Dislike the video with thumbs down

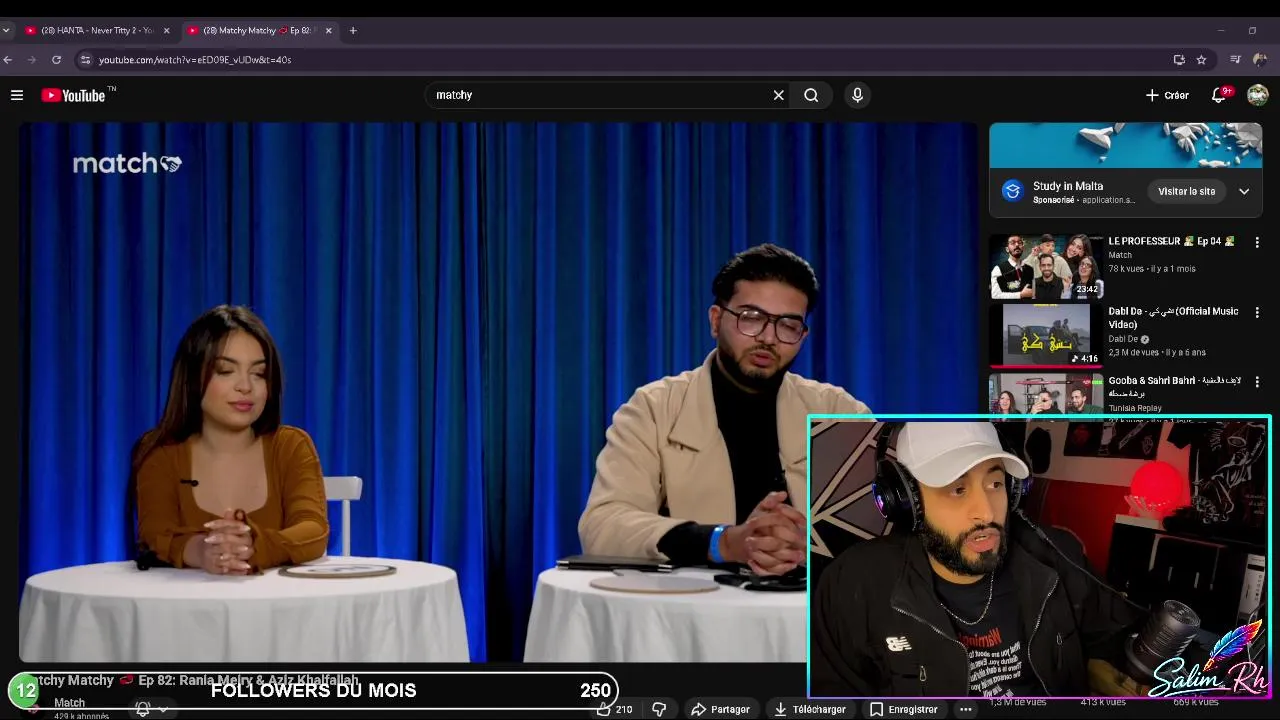(x=659, y=709)
